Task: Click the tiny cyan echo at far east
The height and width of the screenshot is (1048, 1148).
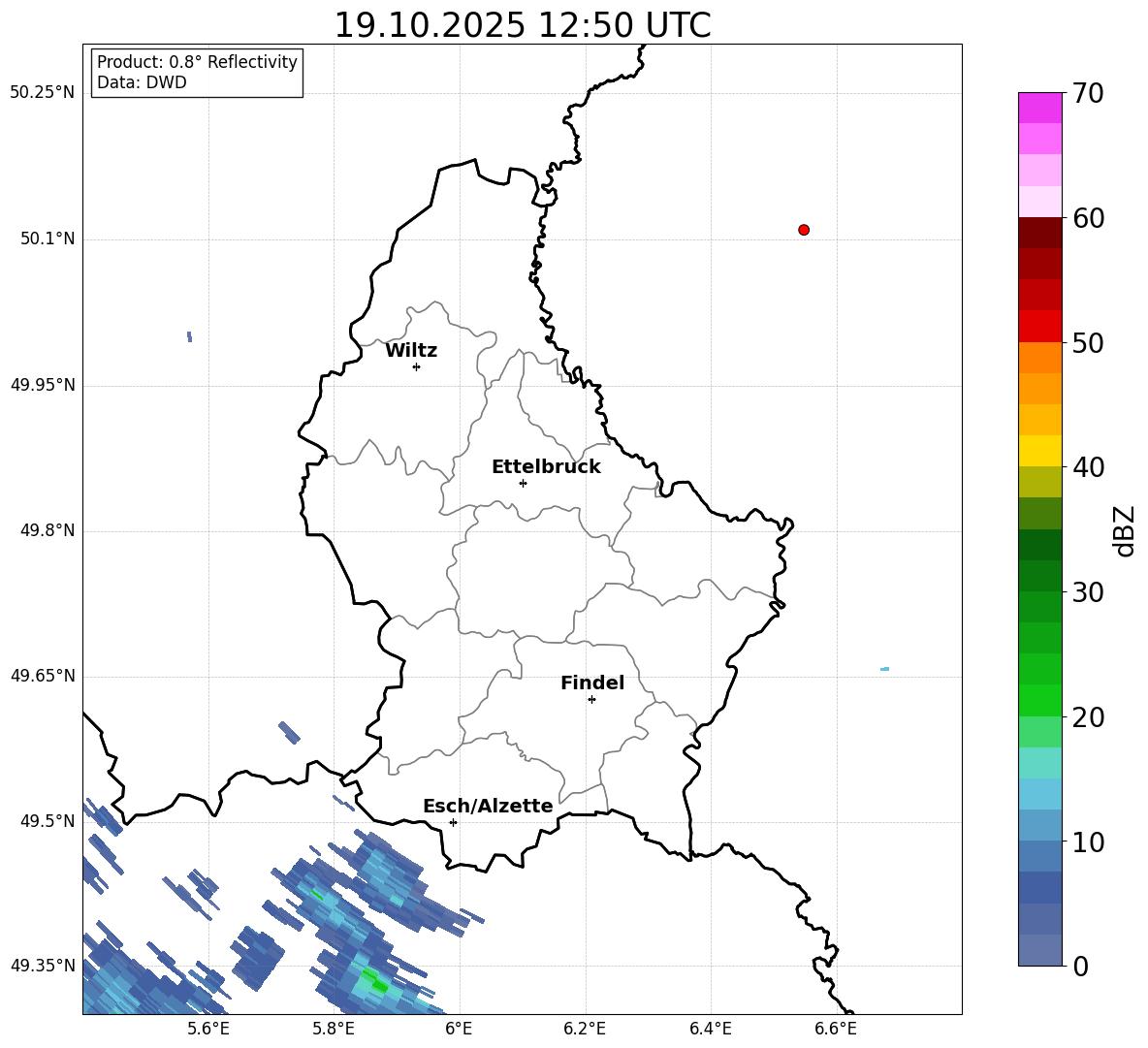Action: pos(884,669)
